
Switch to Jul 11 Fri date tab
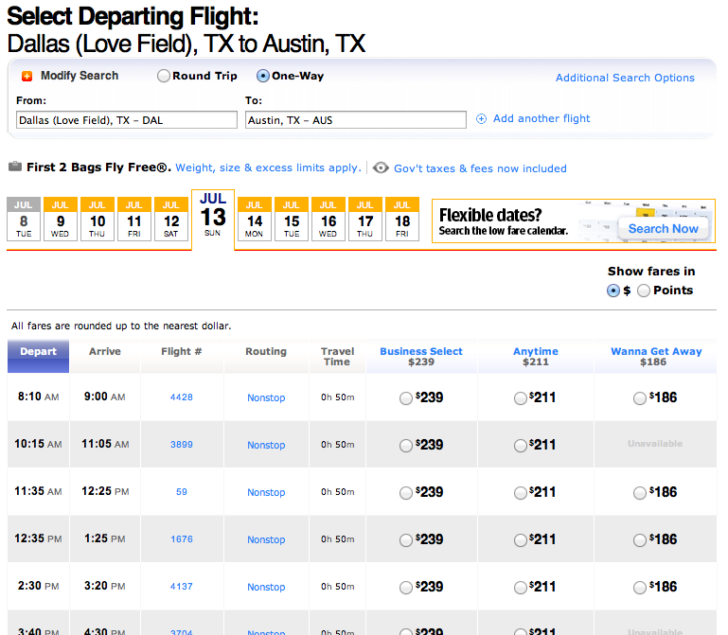point(134,219)
